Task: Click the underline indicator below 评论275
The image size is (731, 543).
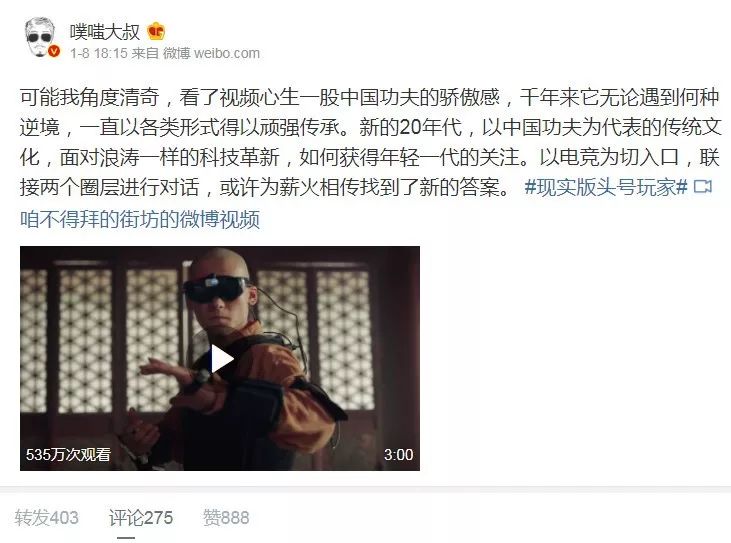Action: [126, 538]
